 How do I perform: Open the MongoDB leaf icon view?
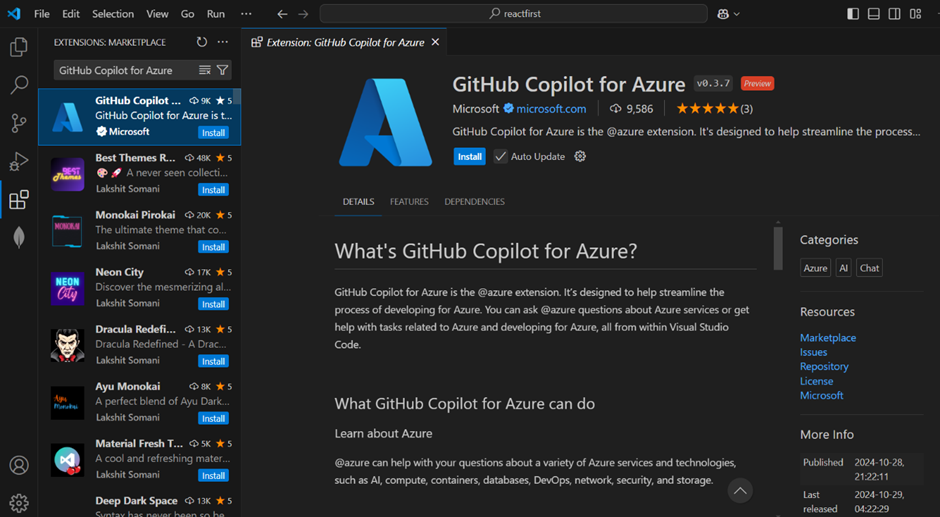point(19,238)
